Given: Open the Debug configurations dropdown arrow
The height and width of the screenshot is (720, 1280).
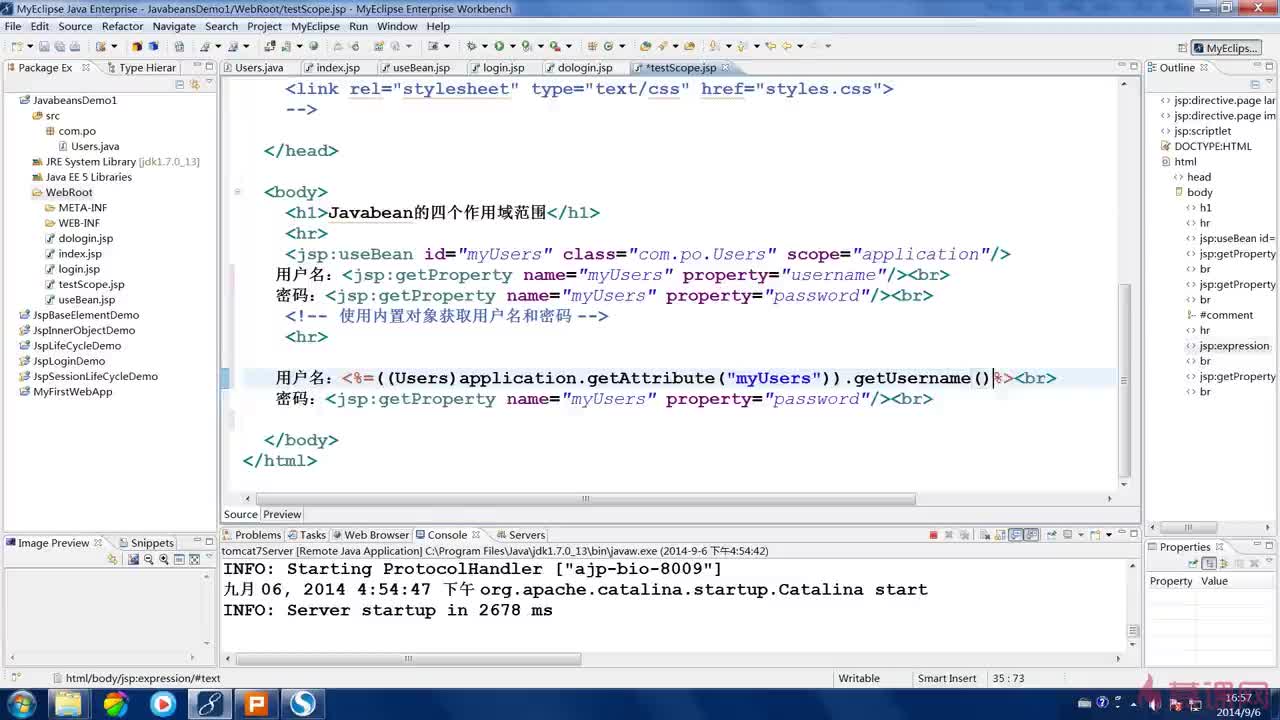Looking at the screenshot, I should click(x=484, y=46).
